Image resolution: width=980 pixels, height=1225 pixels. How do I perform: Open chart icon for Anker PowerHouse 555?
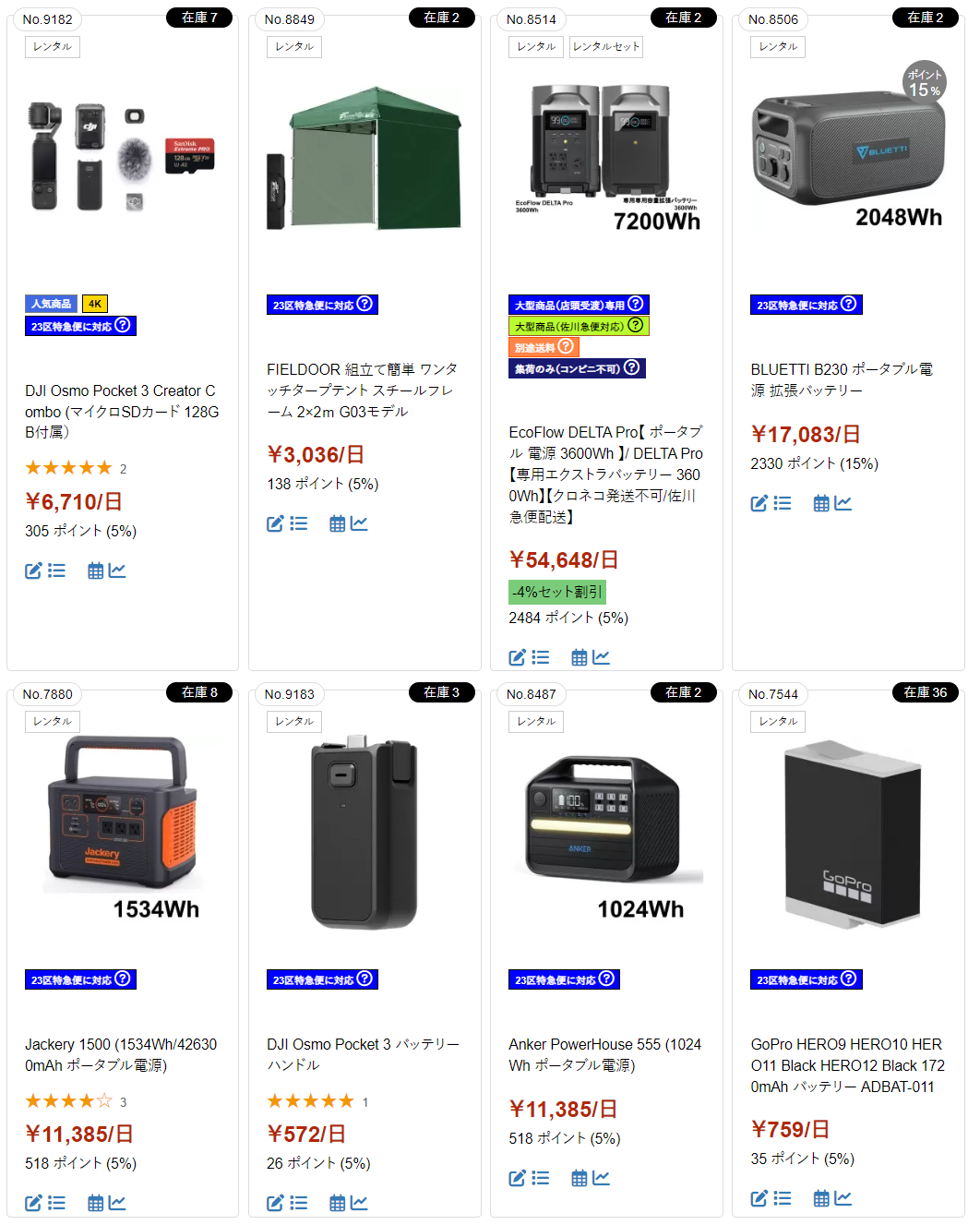tap(601, 1178)
